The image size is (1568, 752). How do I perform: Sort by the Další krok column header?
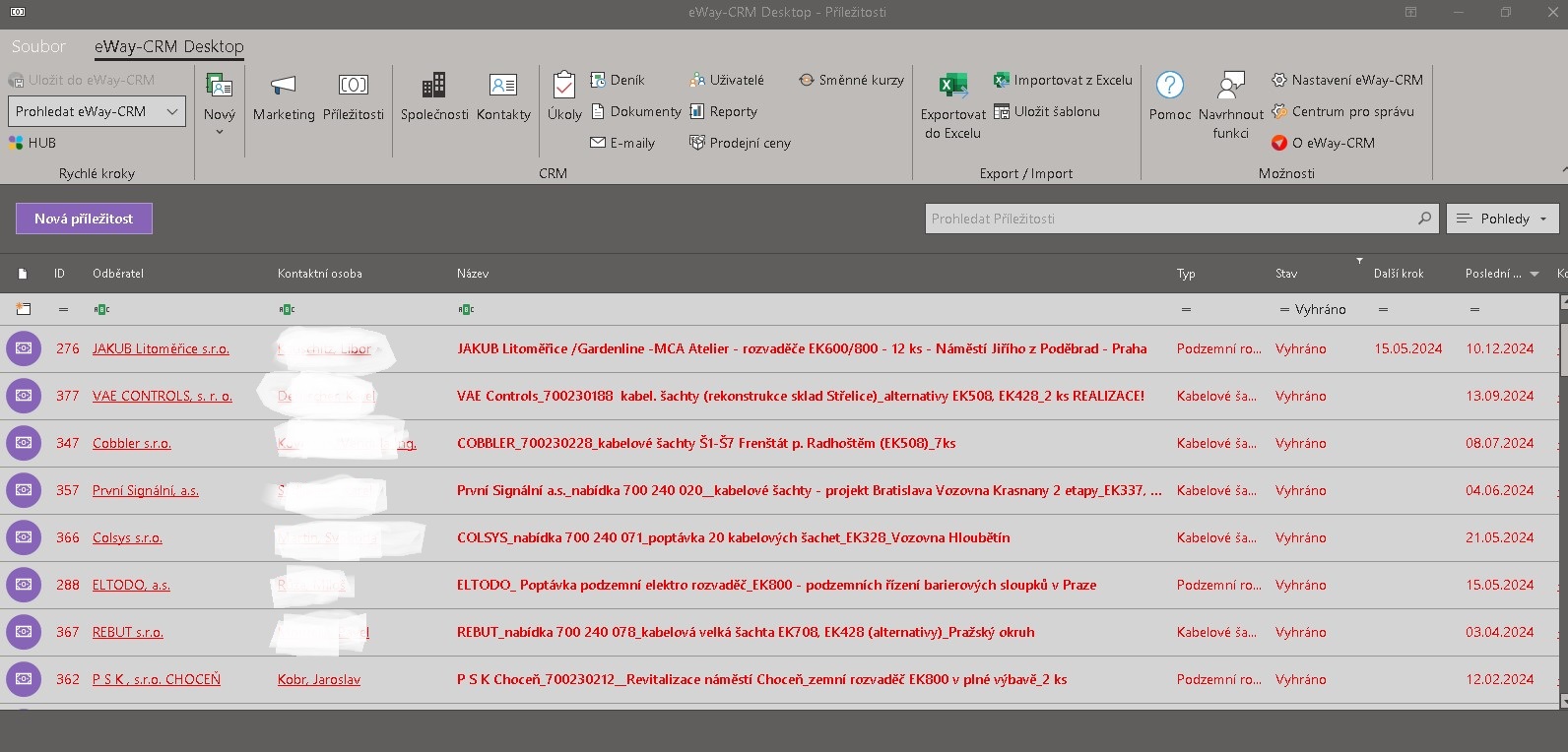pos(1399,274)
